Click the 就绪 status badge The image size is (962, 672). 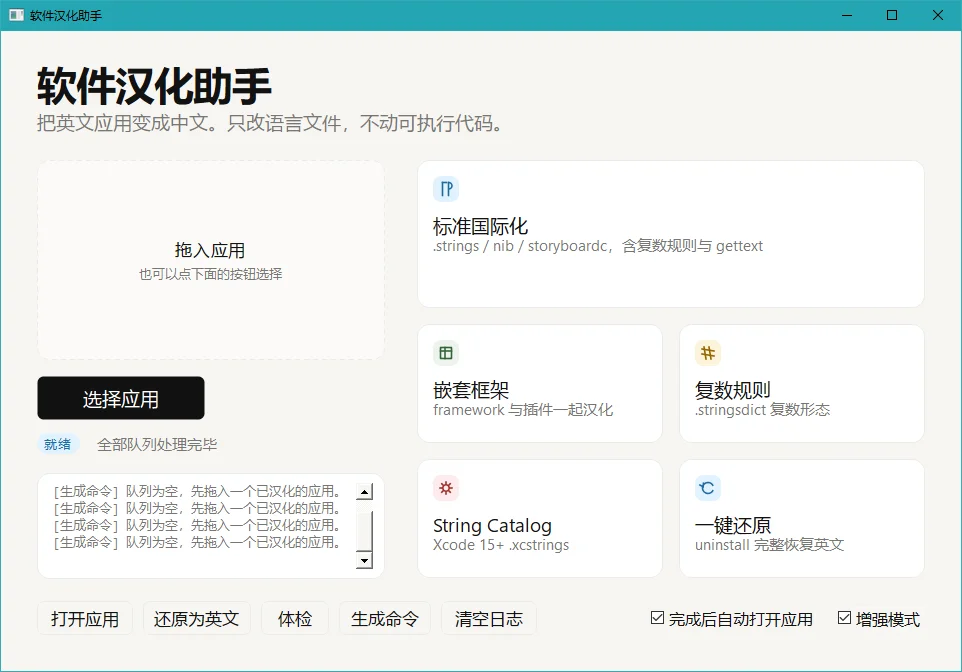click(58, 444)
